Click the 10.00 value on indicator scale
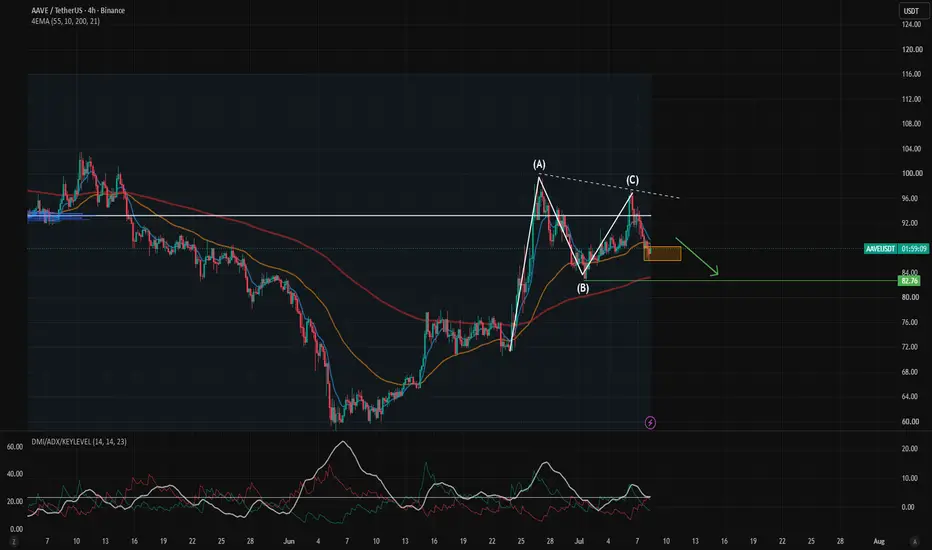Screen dimensions: 932x550 tap(908, 478)
